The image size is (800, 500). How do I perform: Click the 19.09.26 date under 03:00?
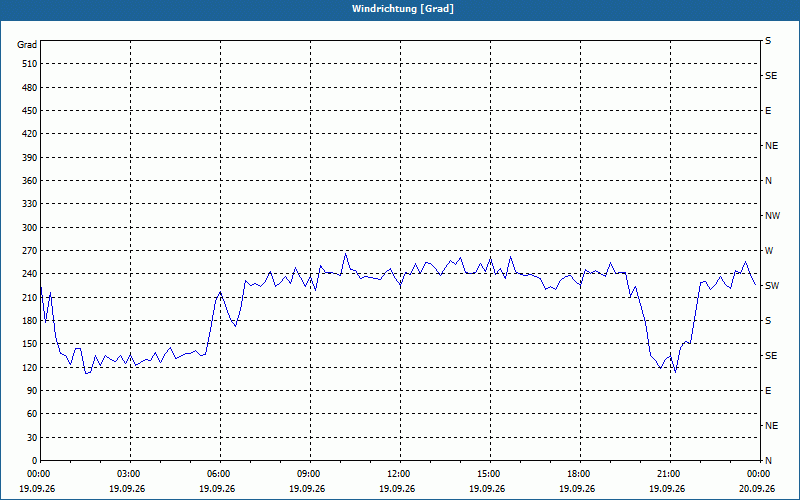pyautogui.click(x=127, y=488)
